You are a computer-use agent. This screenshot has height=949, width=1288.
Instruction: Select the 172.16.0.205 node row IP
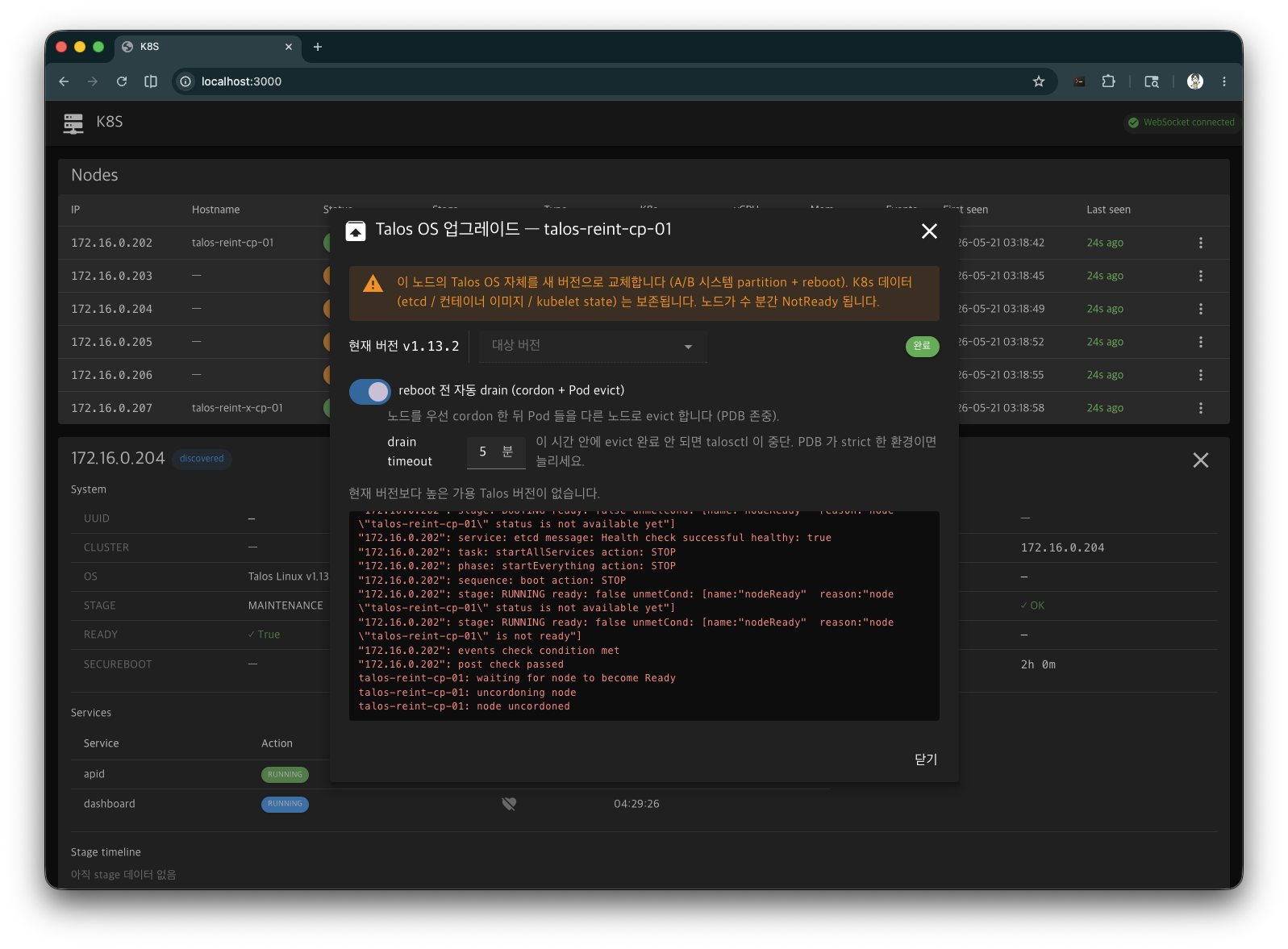pyautogui.click(x=112, y=342)
